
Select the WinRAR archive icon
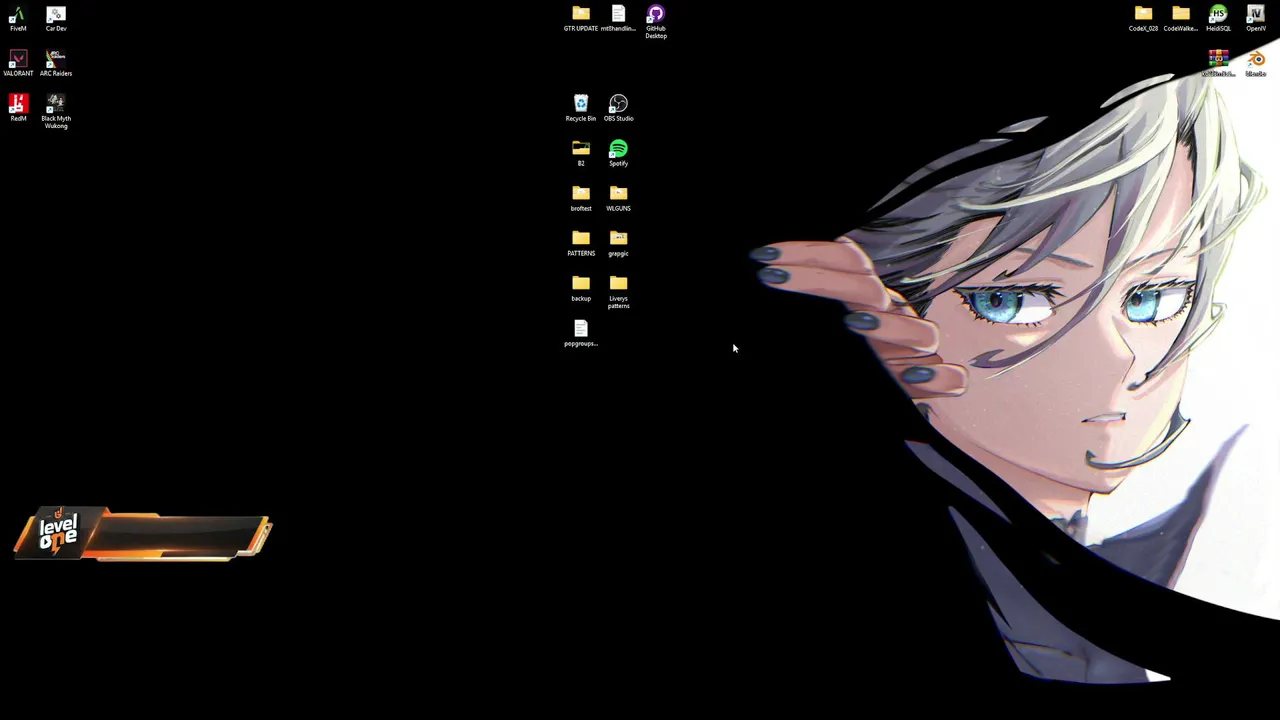[1218, 64]
